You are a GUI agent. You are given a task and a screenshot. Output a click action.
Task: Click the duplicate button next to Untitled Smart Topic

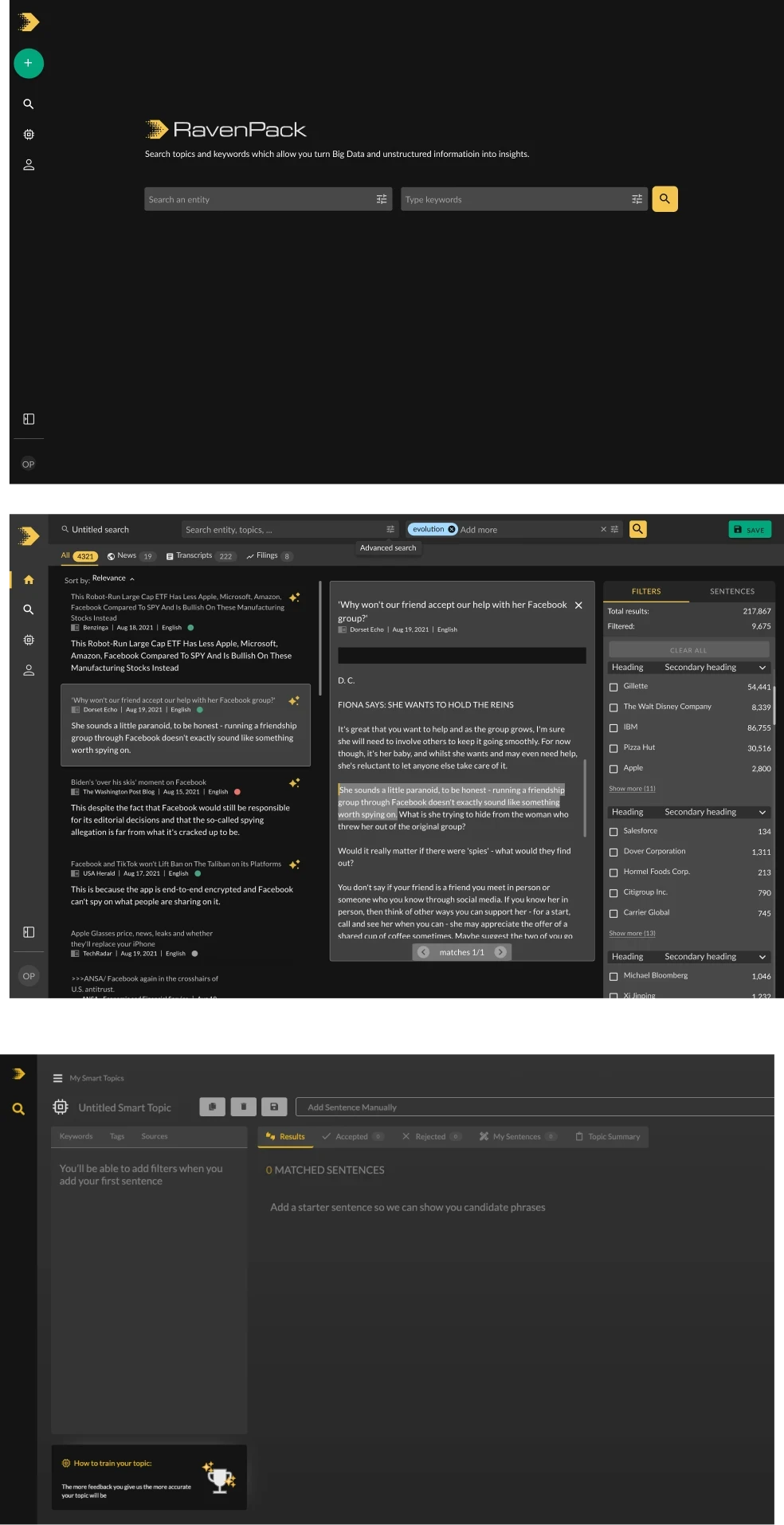(212, 1107)
